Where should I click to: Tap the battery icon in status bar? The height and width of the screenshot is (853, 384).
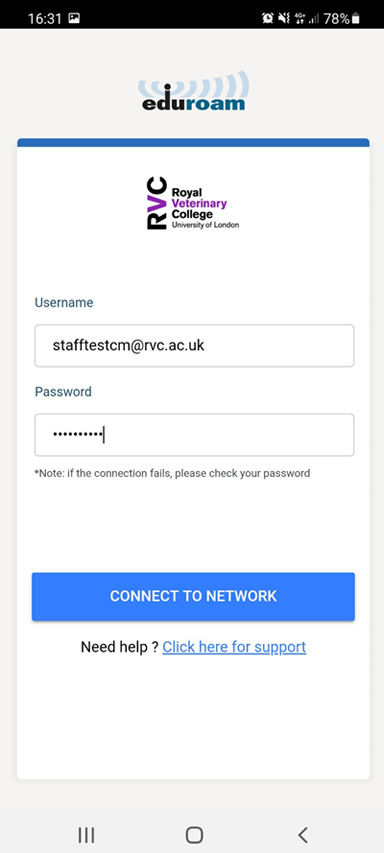point(356,18)
